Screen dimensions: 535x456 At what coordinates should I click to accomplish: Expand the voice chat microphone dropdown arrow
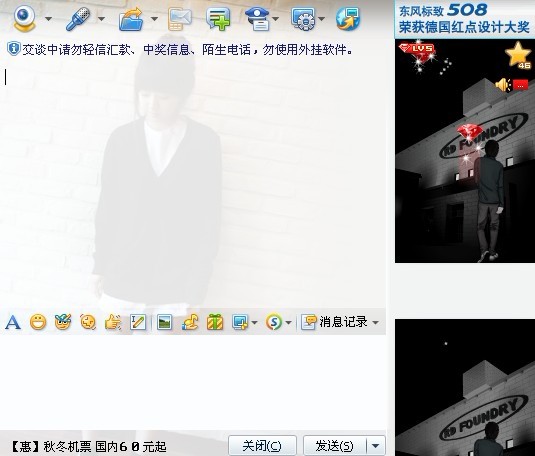(101, 19)
